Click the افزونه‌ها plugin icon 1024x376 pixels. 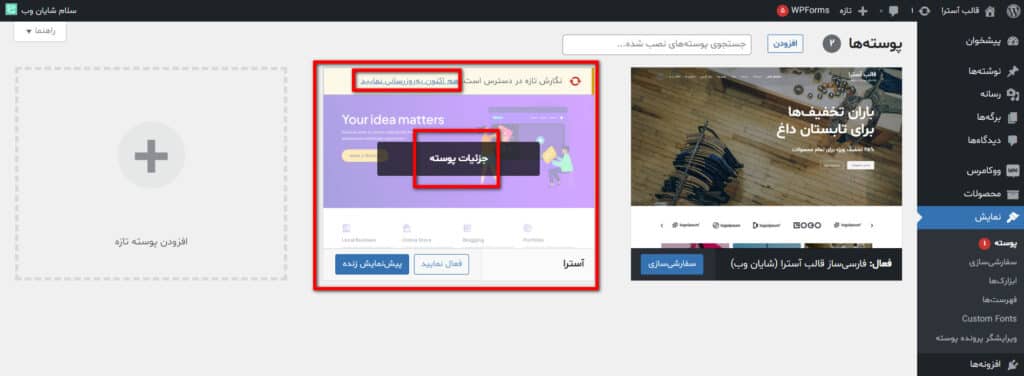1012,364
